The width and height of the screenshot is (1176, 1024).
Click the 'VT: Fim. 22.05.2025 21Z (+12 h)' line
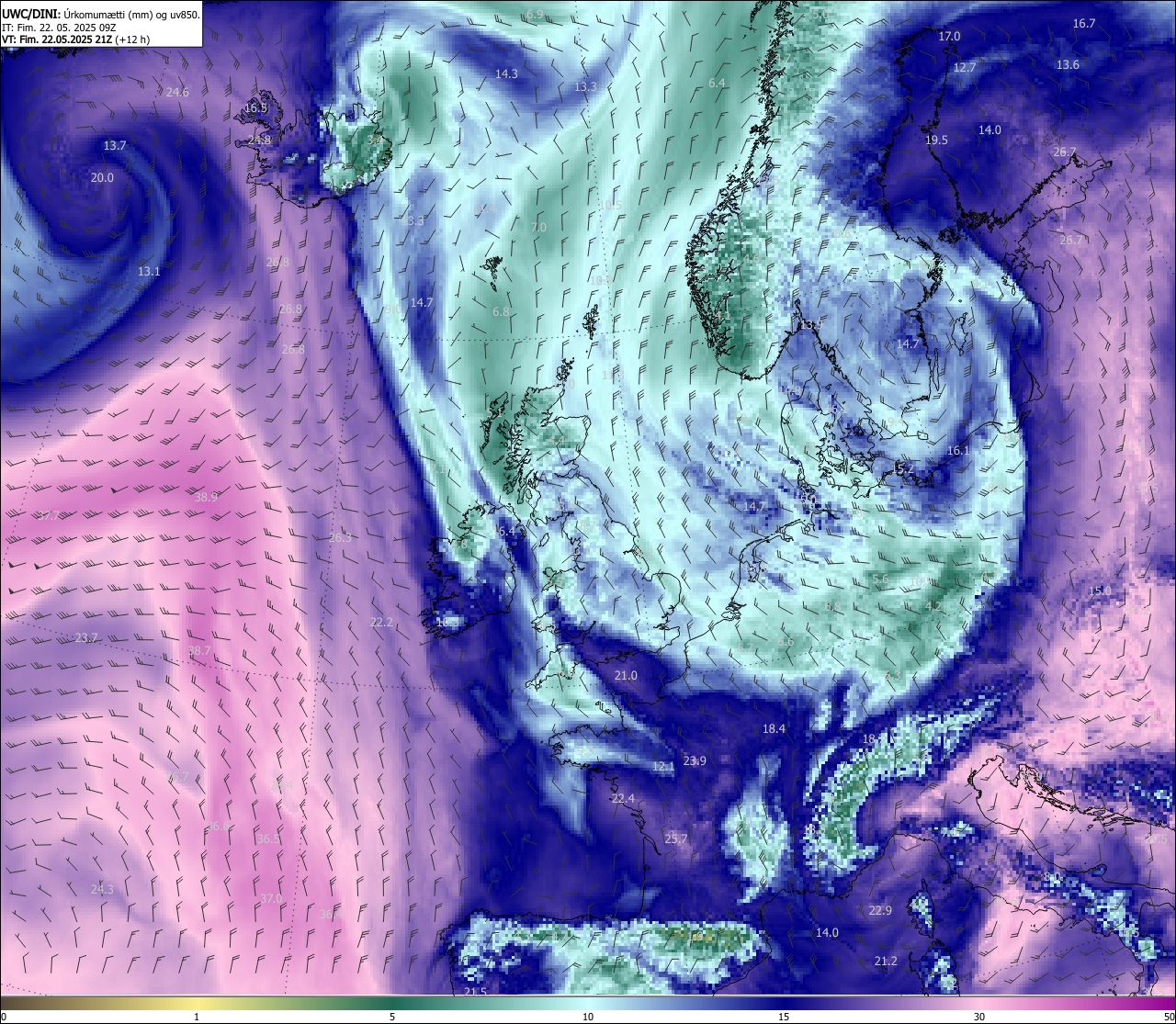[x=75, y=39]
